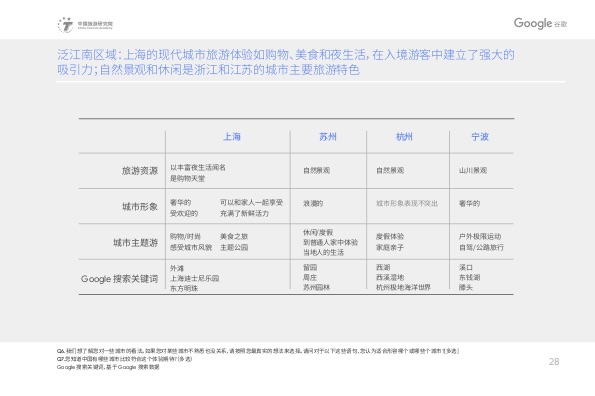Click the Google 谷歌 logo
This screenshot has height=396, width=595.
pos(540,24)
